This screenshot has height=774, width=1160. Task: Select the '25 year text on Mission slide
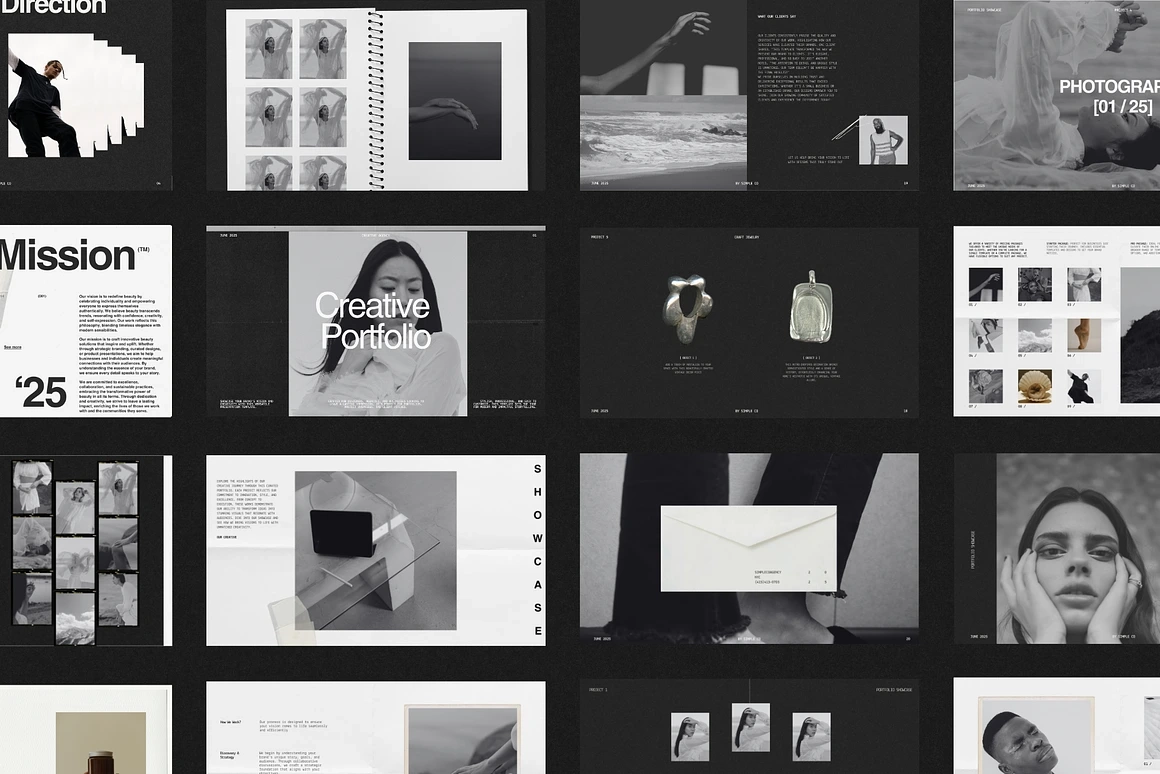tap(41, 393)
